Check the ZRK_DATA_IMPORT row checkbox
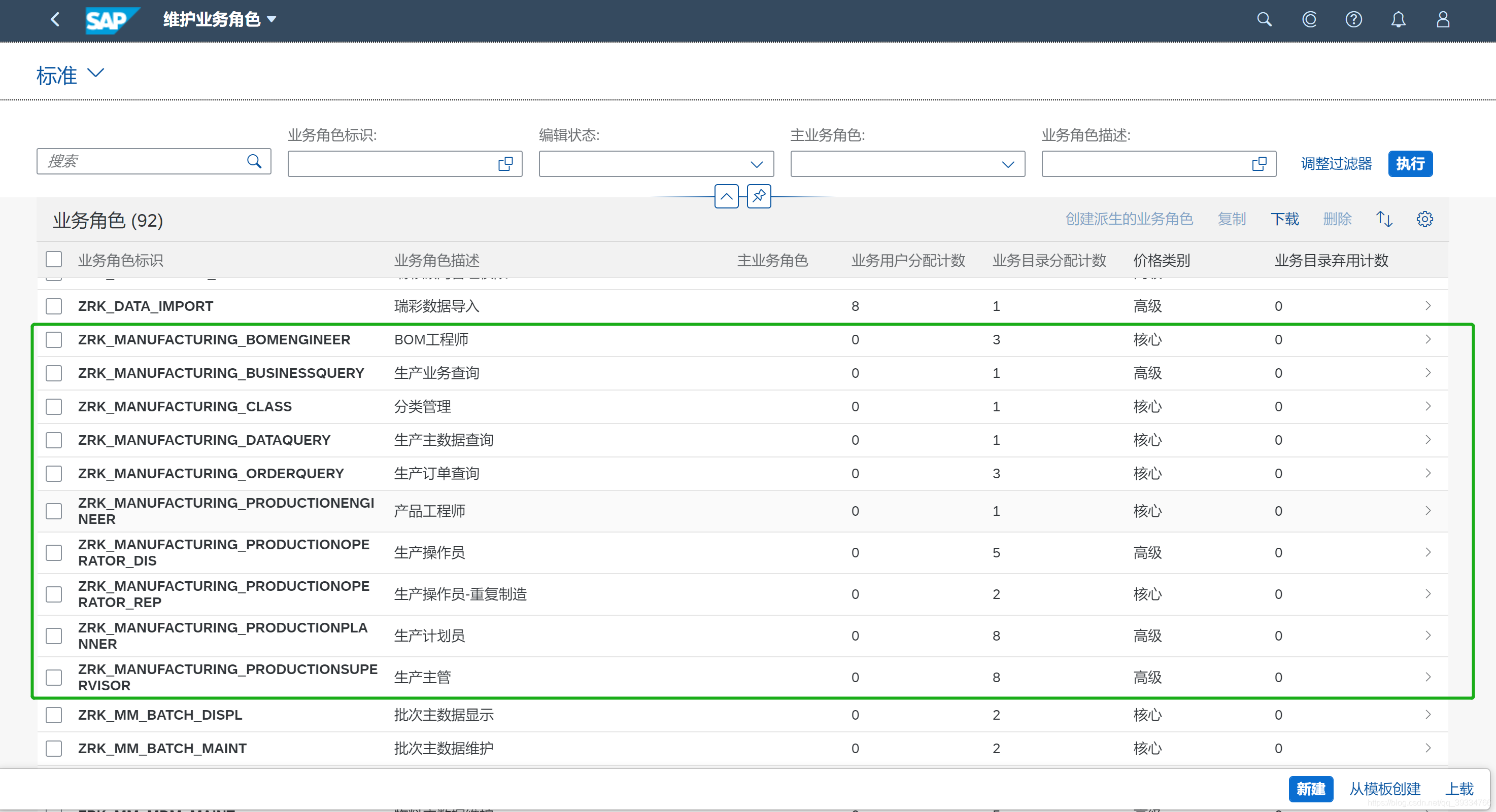Screen dimensions: 1496x812 pos(54,306)
